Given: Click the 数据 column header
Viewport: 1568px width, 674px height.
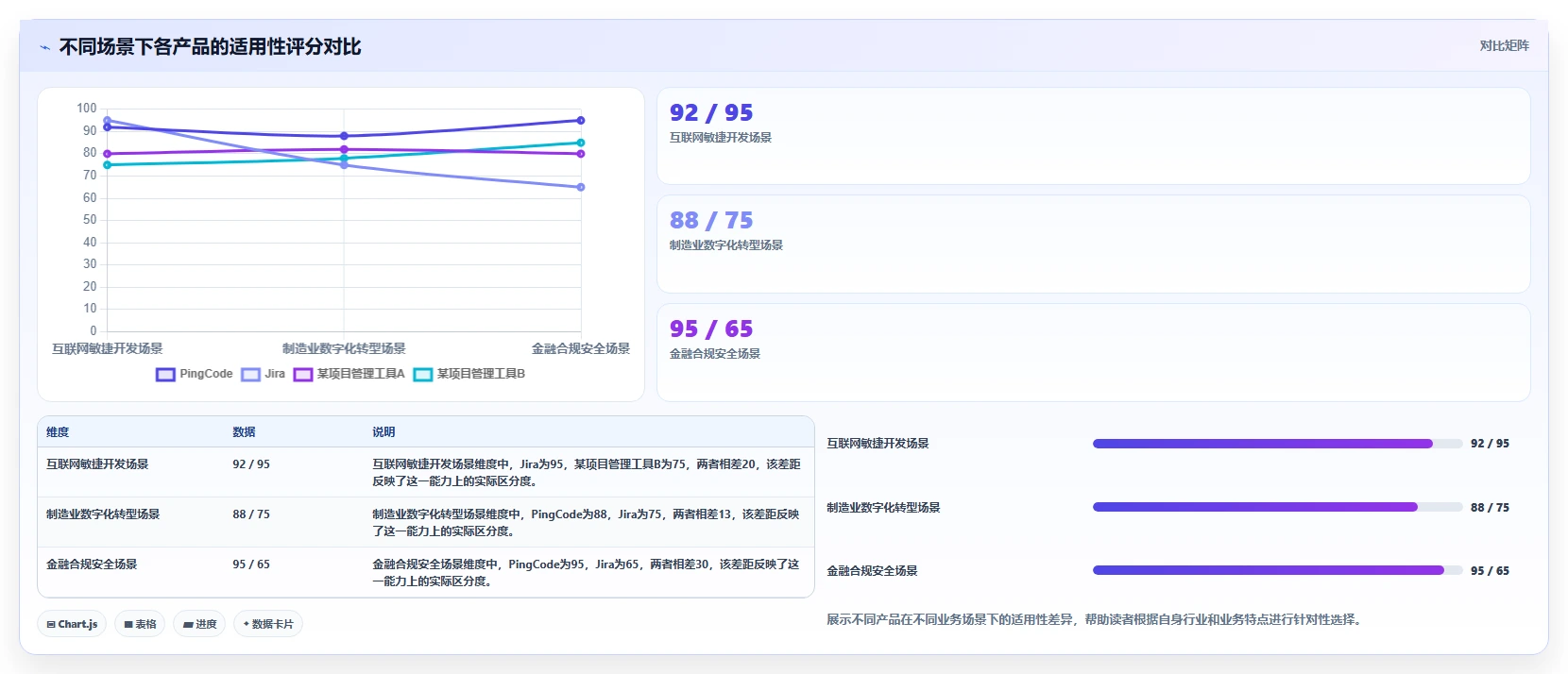Looking at the screenshot, I should point(244,432).
